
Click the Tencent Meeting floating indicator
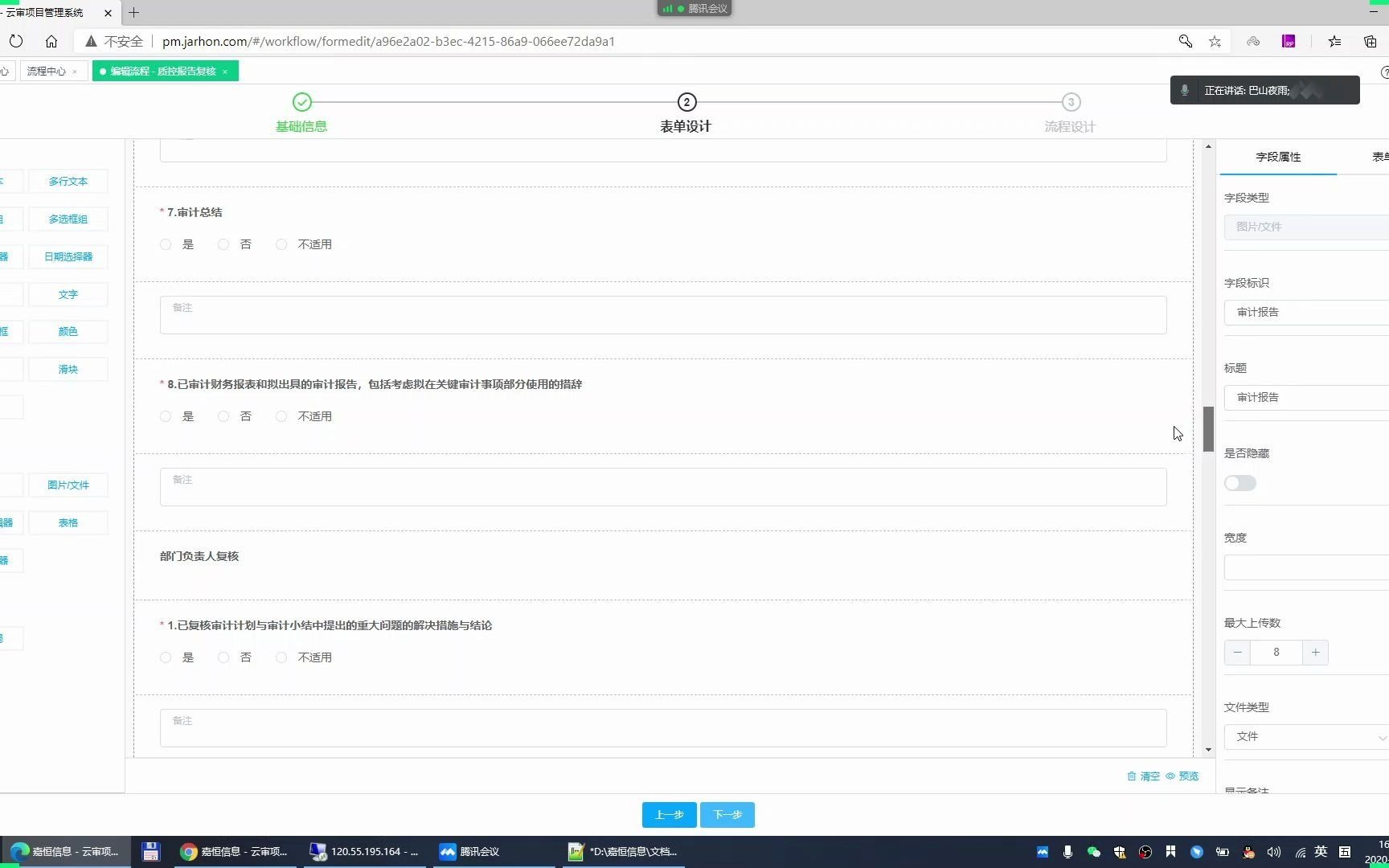pos(694,8)
